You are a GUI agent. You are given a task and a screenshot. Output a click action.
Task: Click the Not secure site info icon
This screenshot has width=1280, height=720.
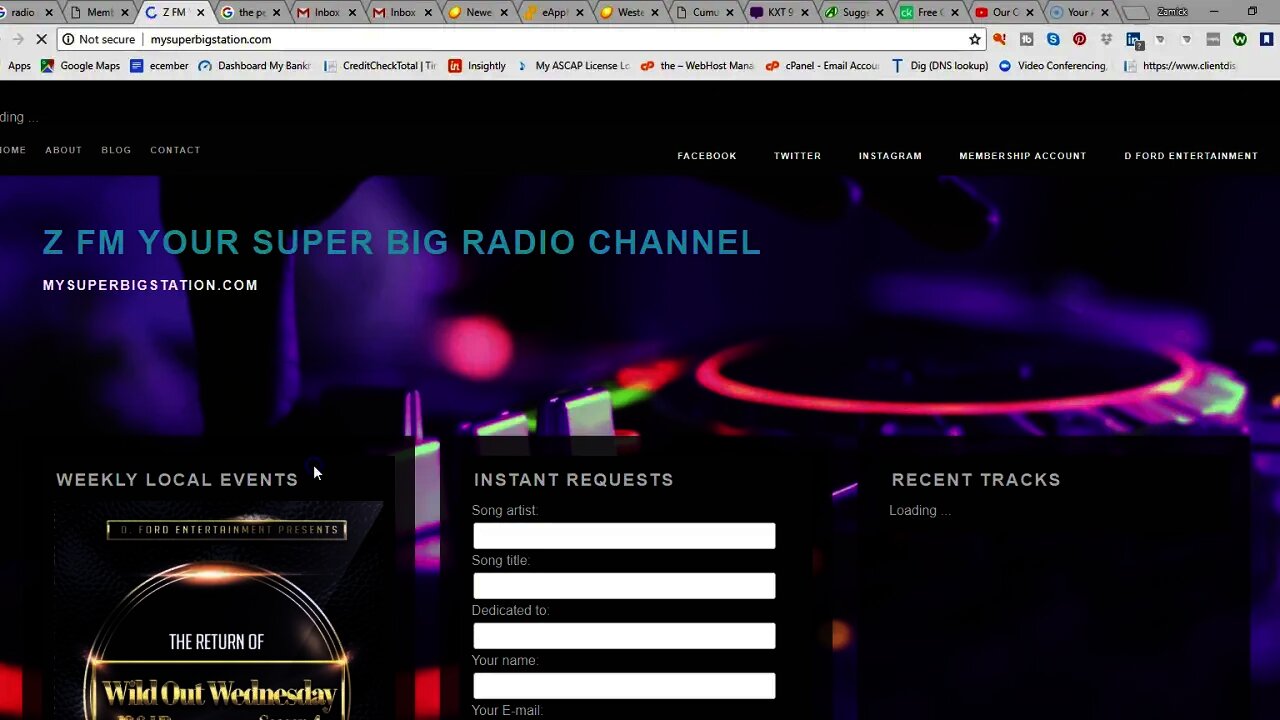click(x=68, y=39)
